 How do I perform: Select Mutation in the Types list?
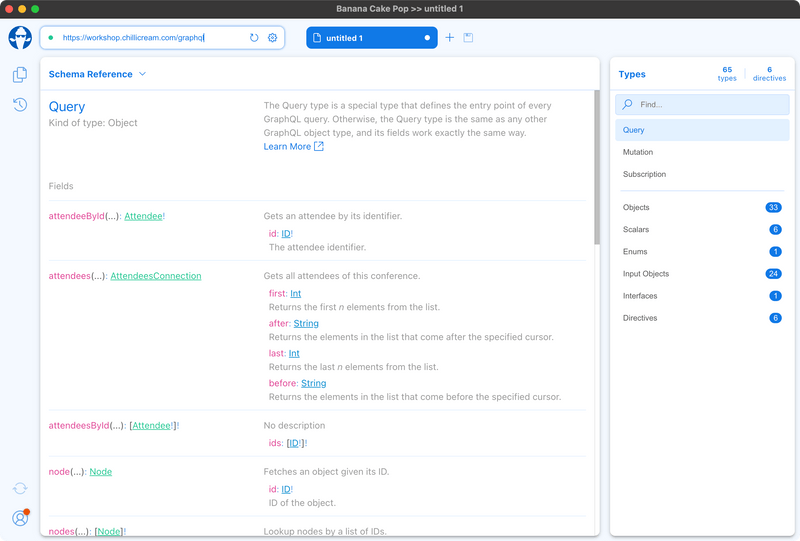(702, 152)
